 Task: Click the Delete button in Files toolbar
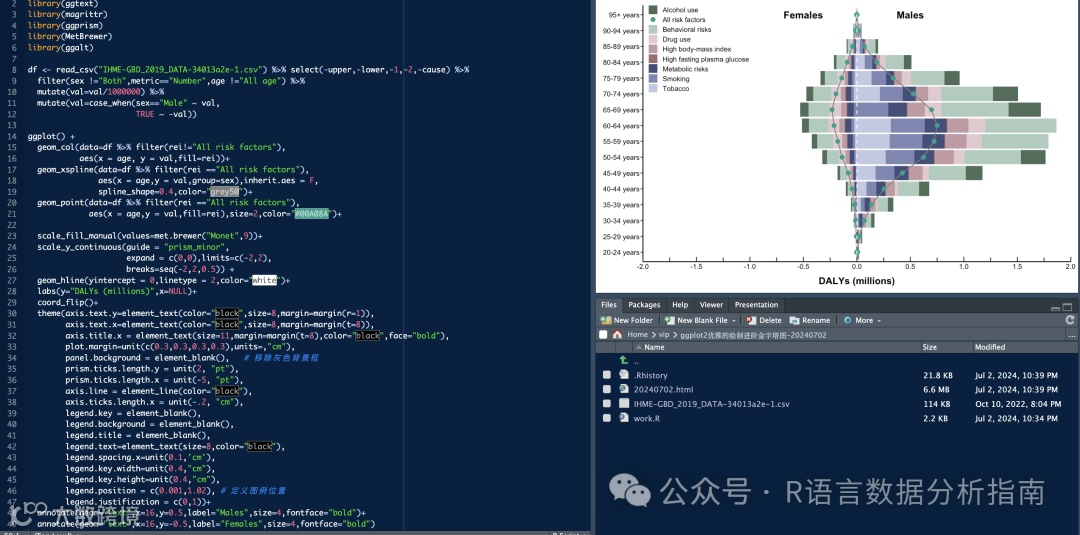click(763, 320)
